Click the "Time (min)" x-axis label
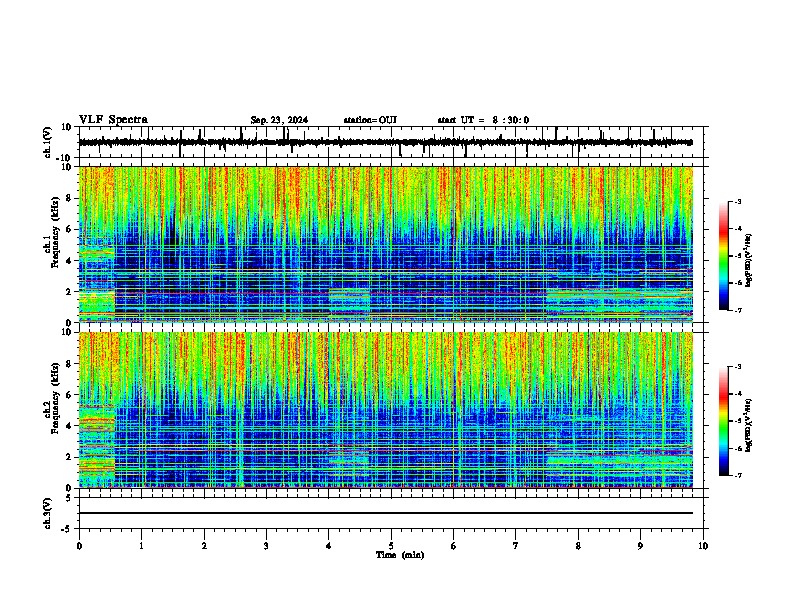Viewport: 792px width, 612px height. [400, 555]
